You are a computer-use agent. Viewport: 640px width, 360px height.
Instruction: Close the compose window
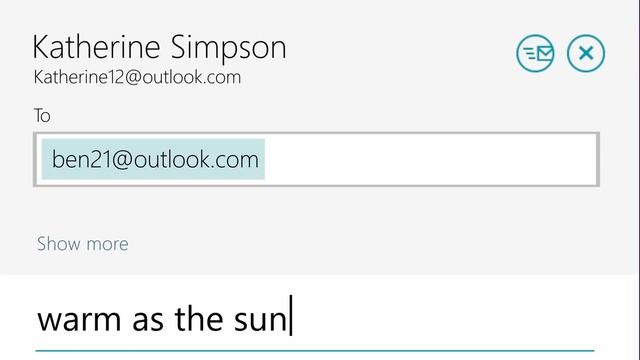586,53
